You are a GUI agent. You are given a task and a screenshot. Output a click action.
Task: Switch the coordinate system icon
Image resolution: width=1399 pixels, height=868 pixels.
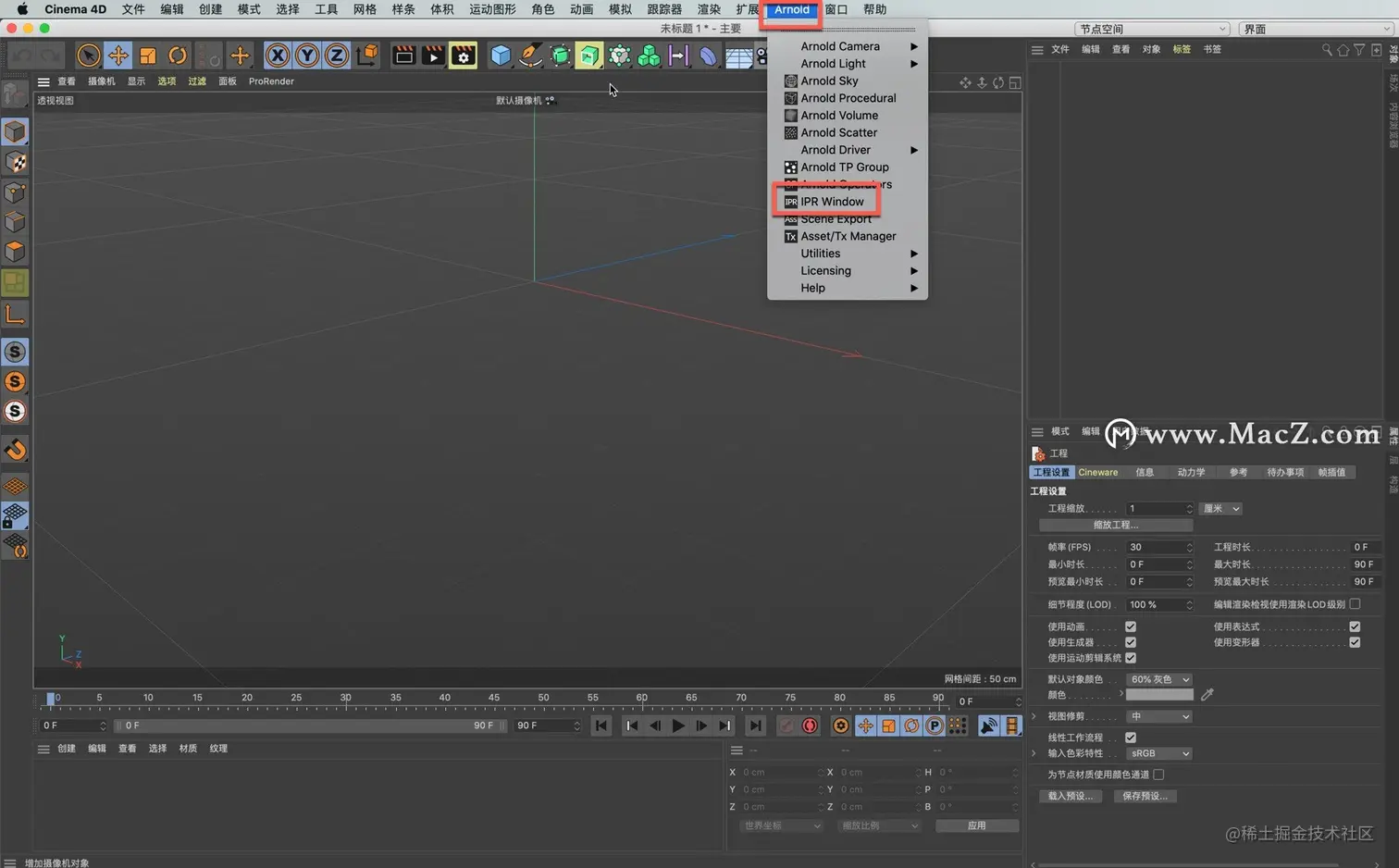tap(366, 56)
